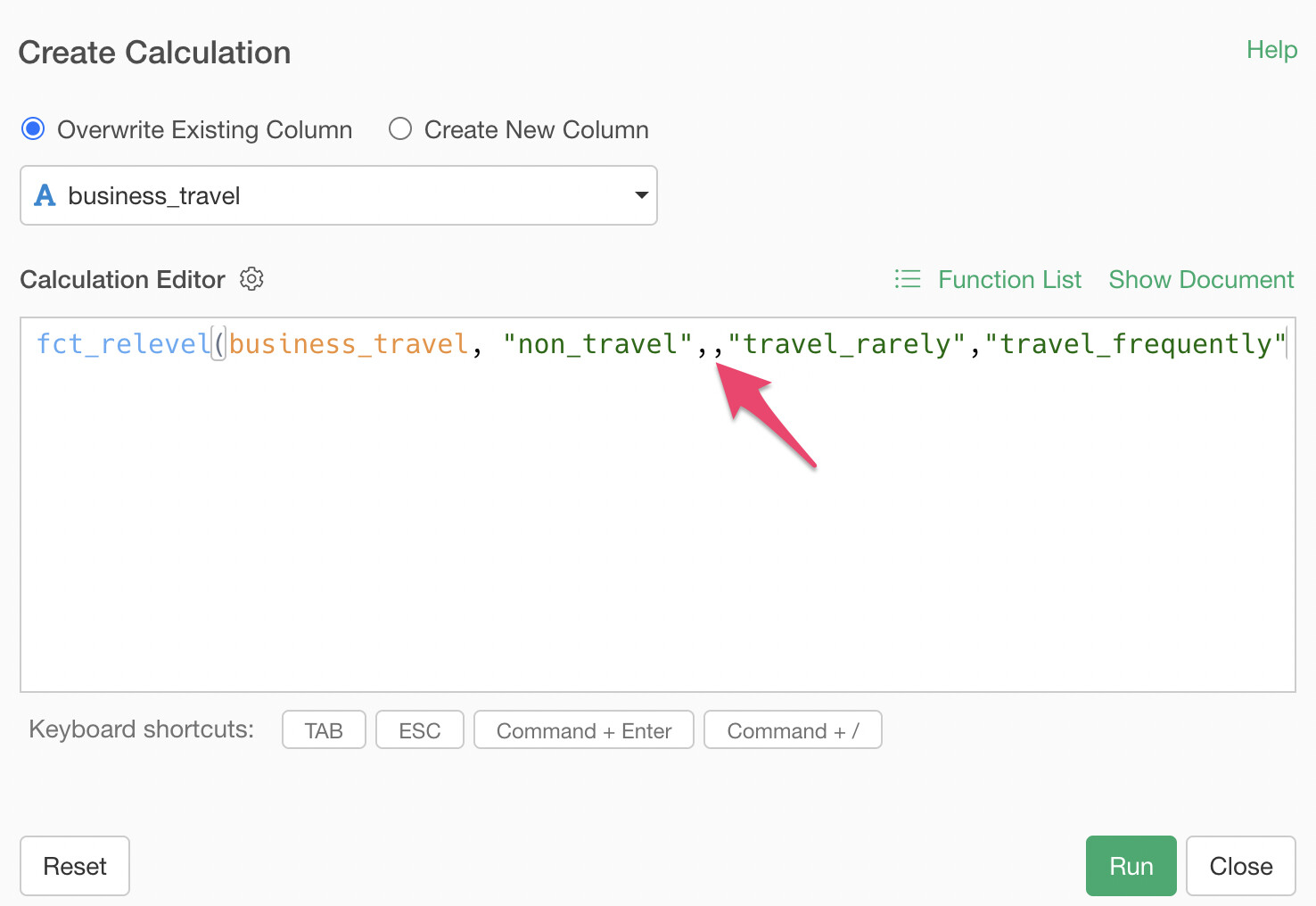Click the blue A column-type icon
This screenshot has width=1316, height=906.
click(45, 195)
